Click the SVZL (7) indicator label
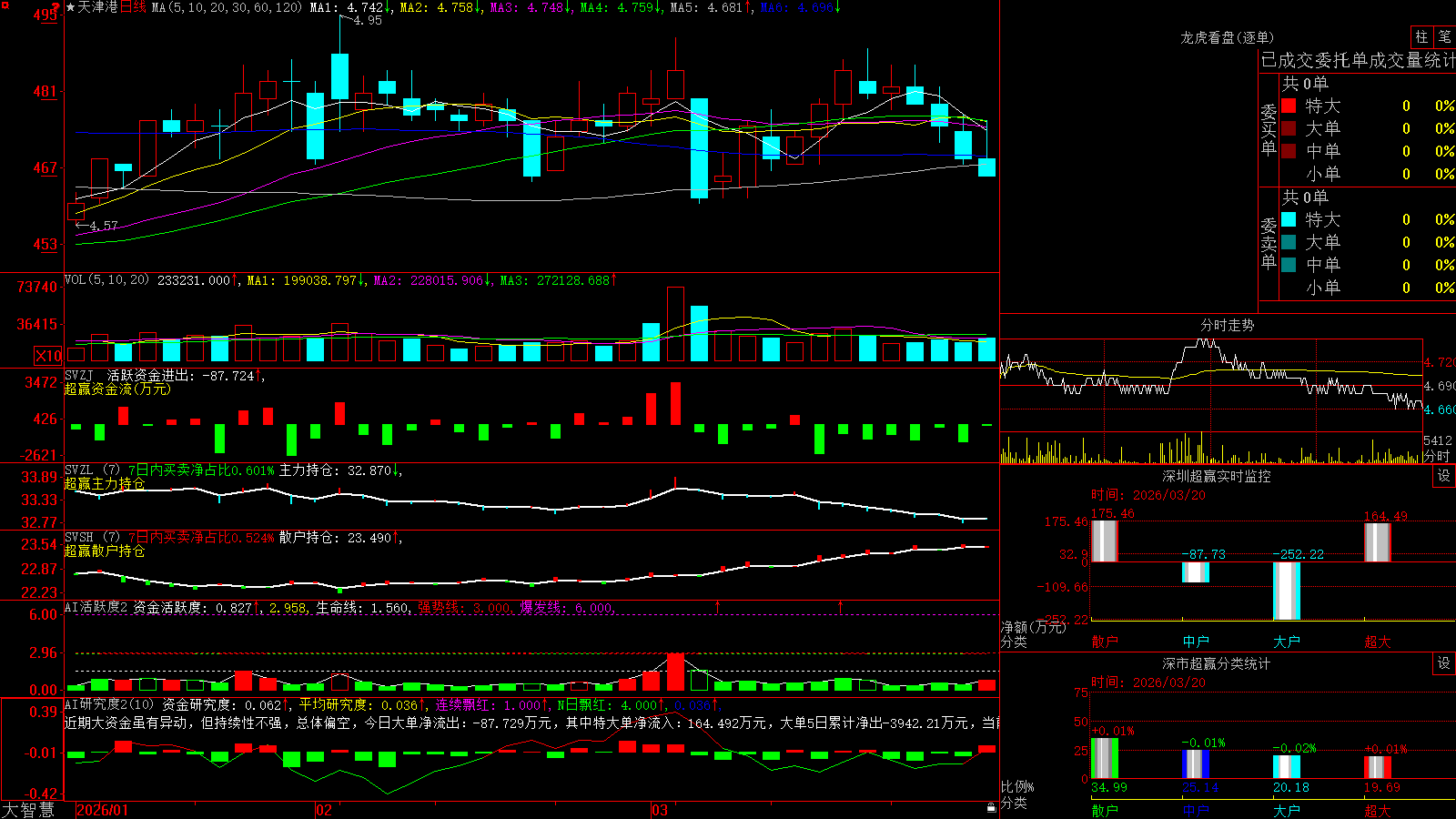This screenshot has height=819, width=1456. pyautogui.click(x=92, y=470)
